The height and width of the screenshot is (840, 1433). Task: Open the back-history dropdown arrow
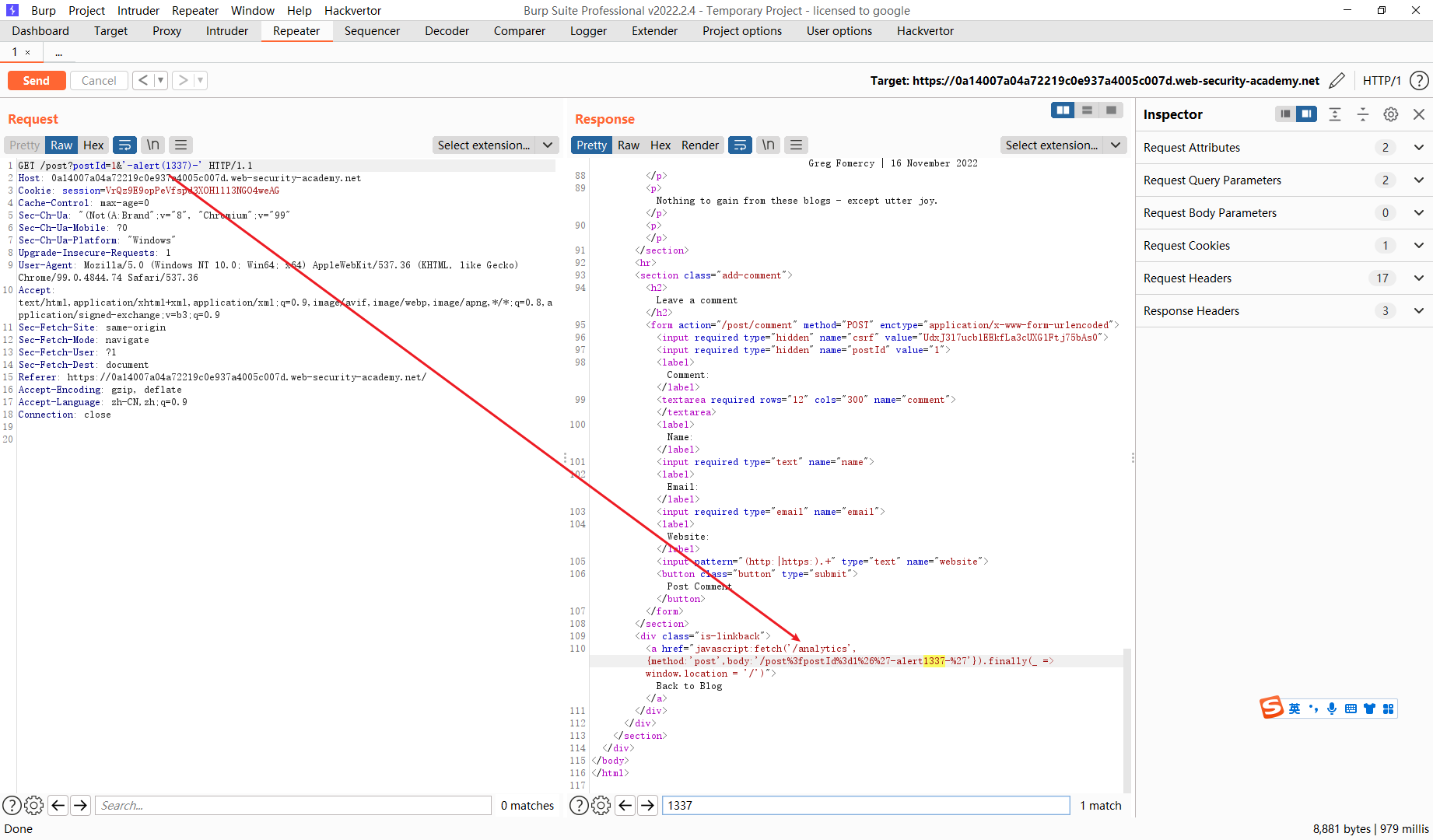coord(161,80)
